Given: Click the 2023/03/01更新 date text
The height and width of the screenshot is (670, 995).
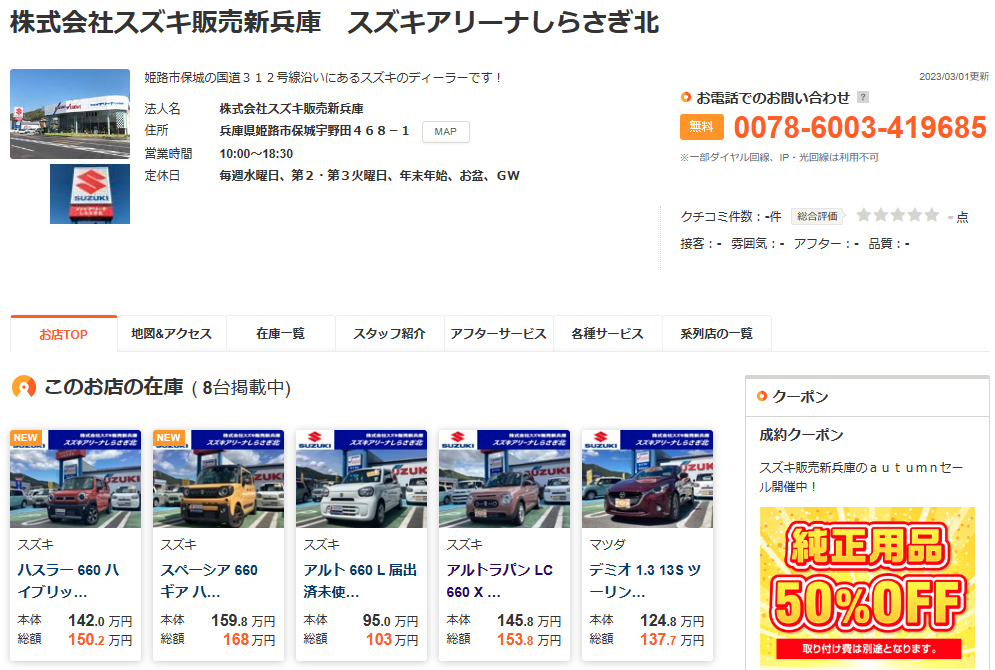Looking at the screenshot, I should (x=954, y=76).
